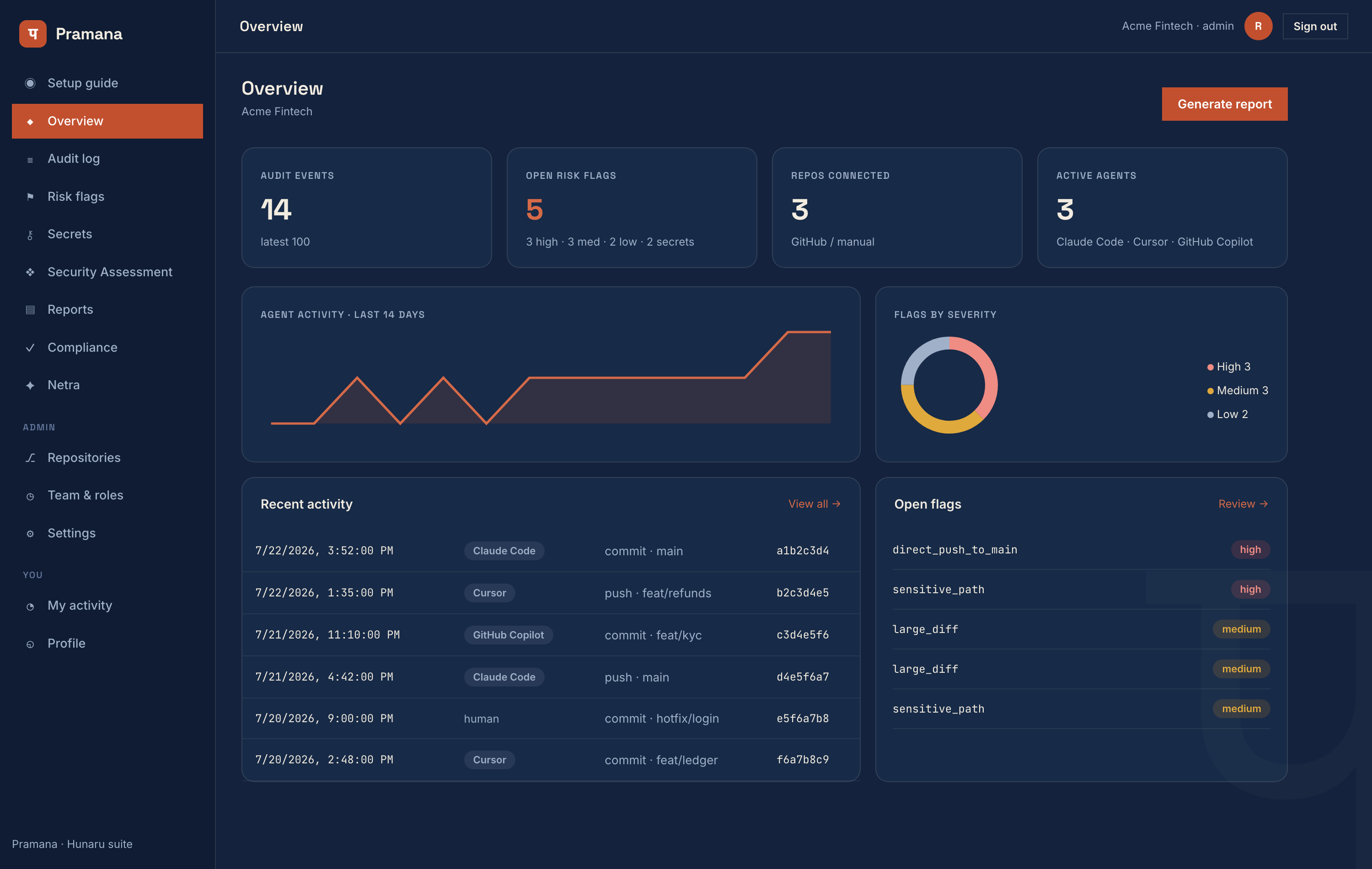
Task: Click the Active Agents stat card
Action: [1162, 208]
